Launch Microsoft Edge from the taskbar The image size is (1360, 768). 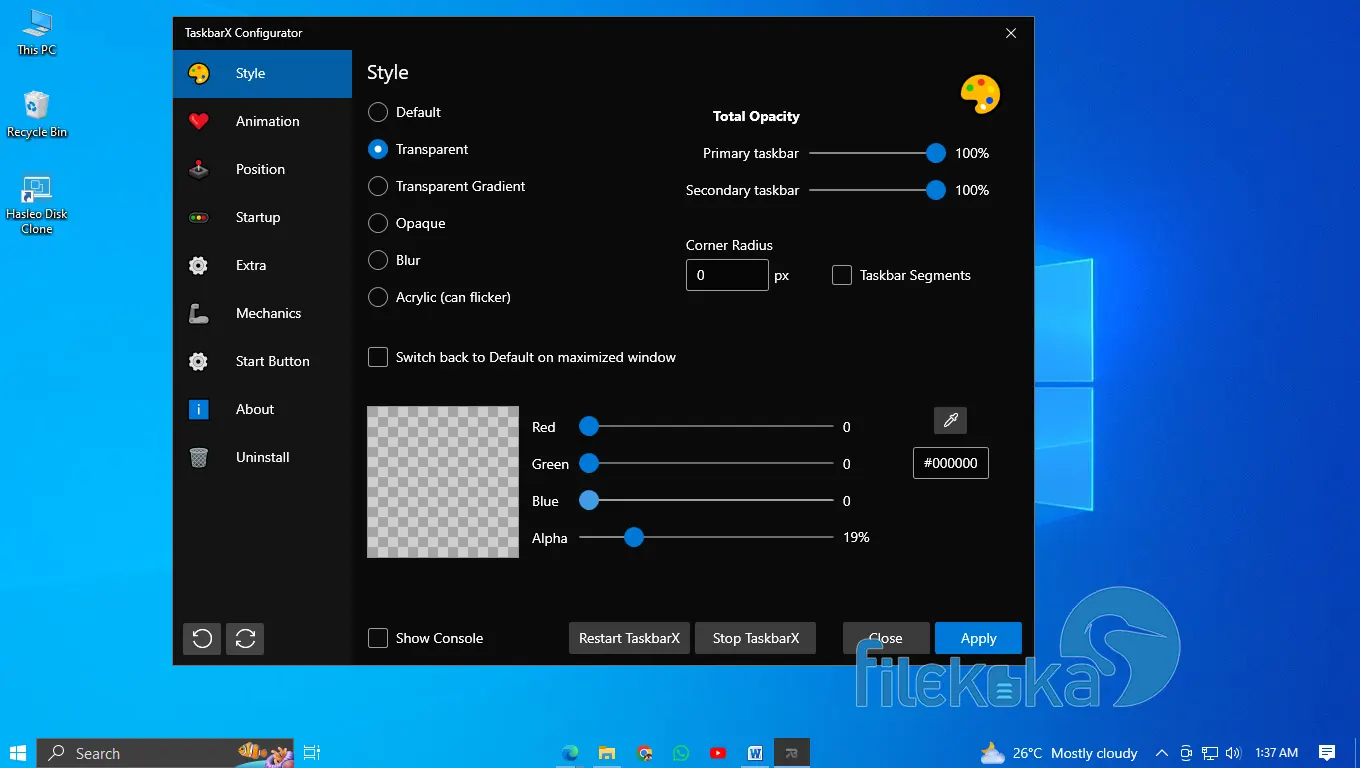570,753
